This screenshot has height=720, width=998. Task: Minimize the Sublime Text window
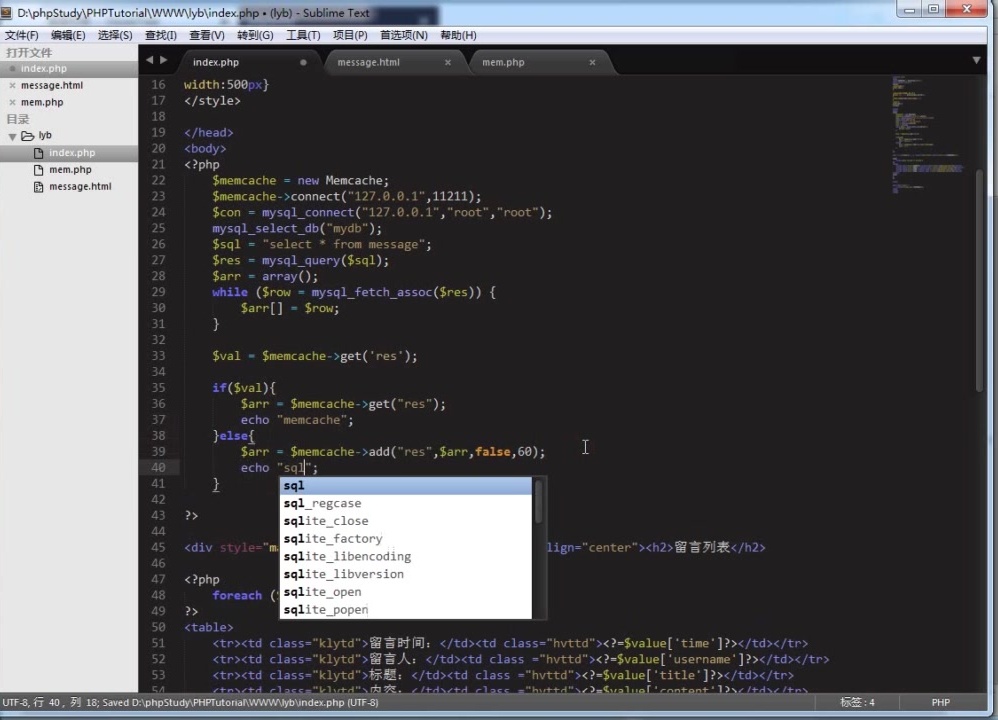pyautogui.click(x=910, y=9)
